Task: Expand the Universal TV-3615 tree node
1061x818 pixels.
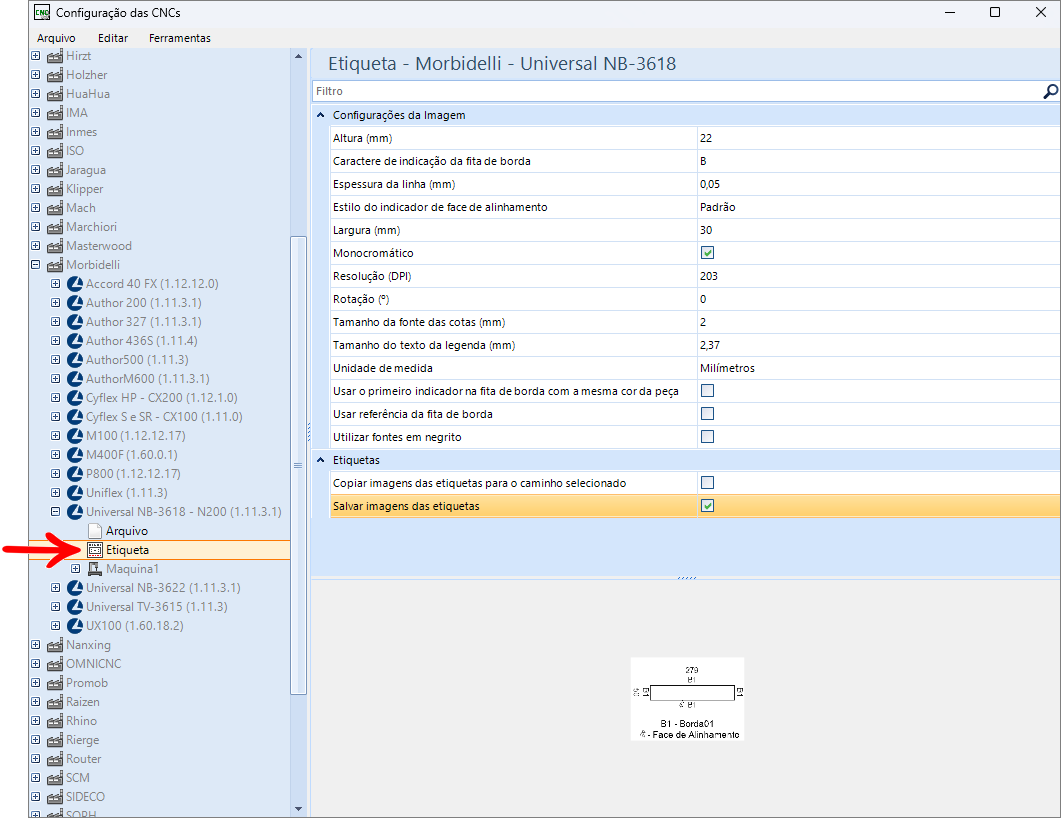Action: (55, 607)
